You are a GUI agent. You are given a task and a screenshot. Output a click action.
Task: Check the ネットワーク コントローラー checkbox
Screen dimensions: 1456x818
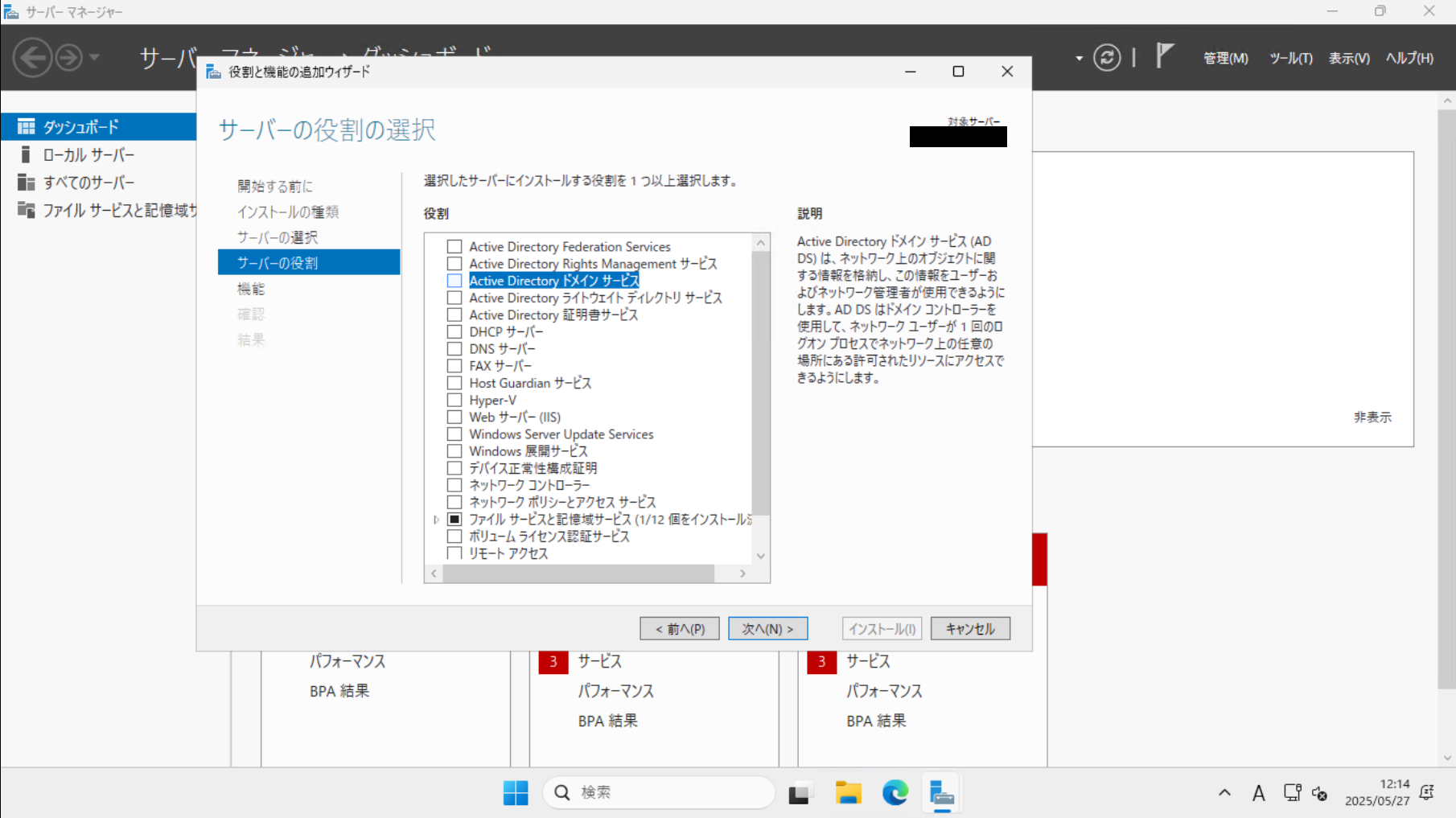454,485
